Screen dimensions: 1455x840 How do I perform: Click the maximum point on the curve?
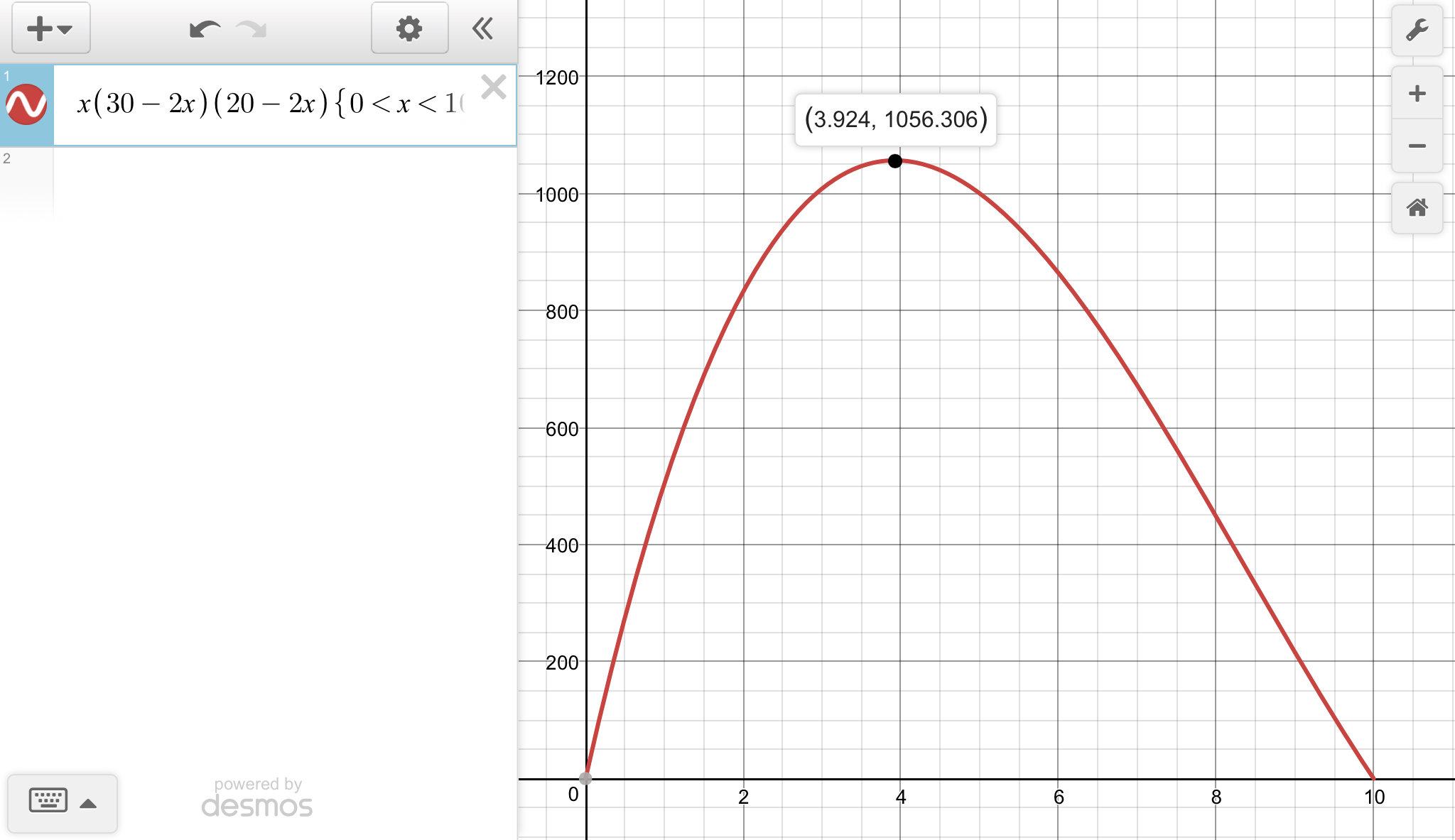(895, 161)
